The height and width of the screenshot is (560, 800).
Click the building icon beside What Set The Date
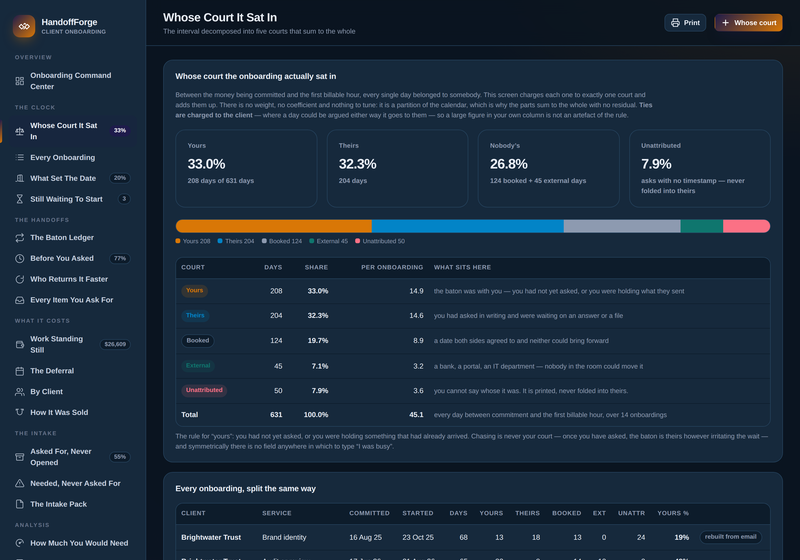(x=19, y=179)
